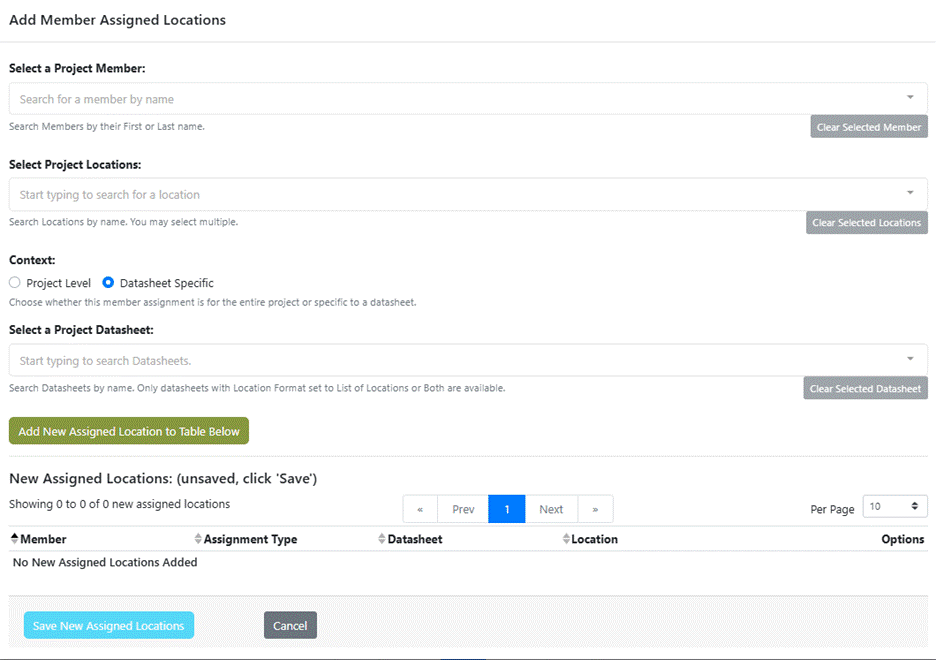Click the Cancel button

tap(290, 626)
